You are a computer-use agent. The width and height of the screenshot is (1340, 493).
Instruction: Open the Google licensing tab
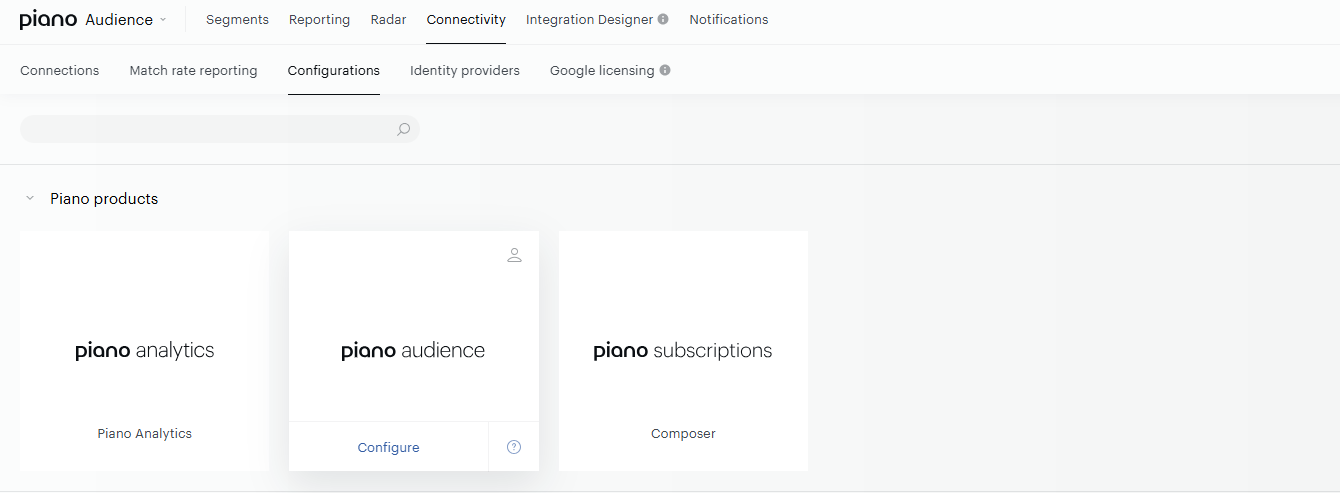(602, 71)
